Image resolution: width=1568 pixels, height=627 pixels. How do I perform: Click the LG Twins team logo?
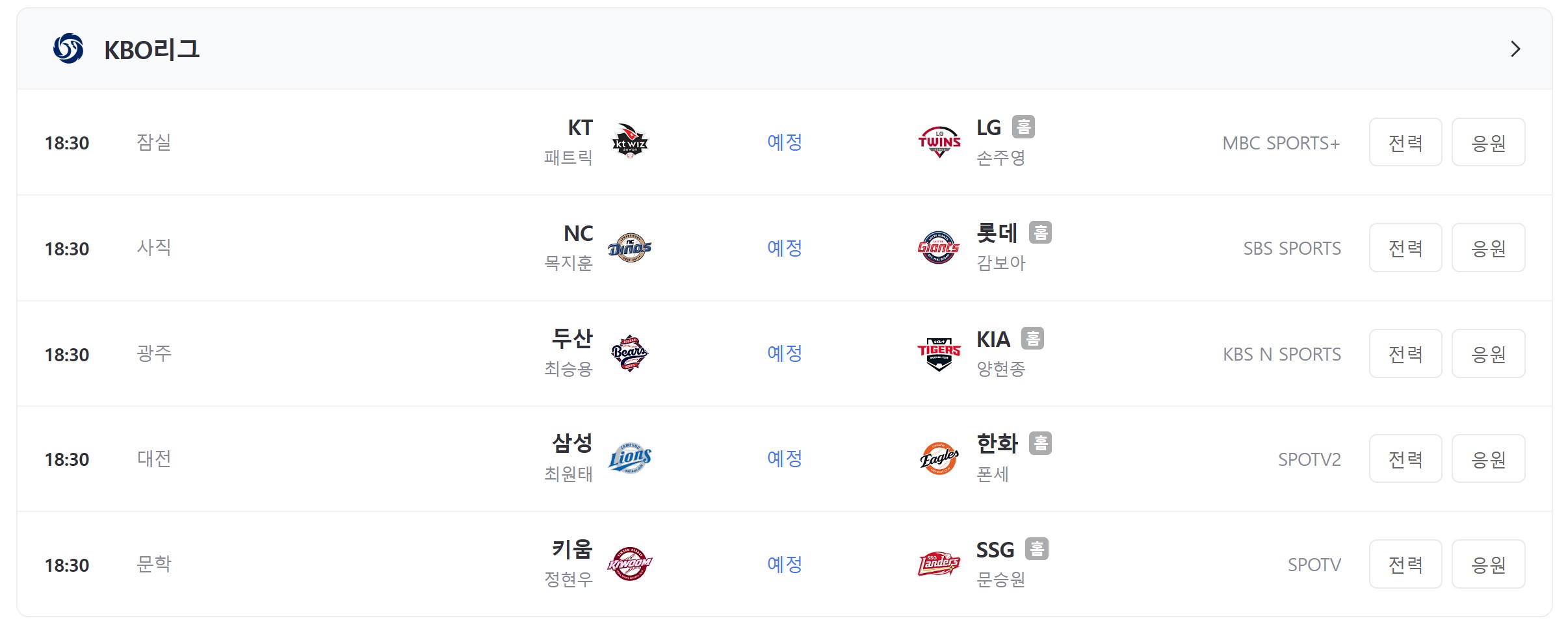click(939, 142)
